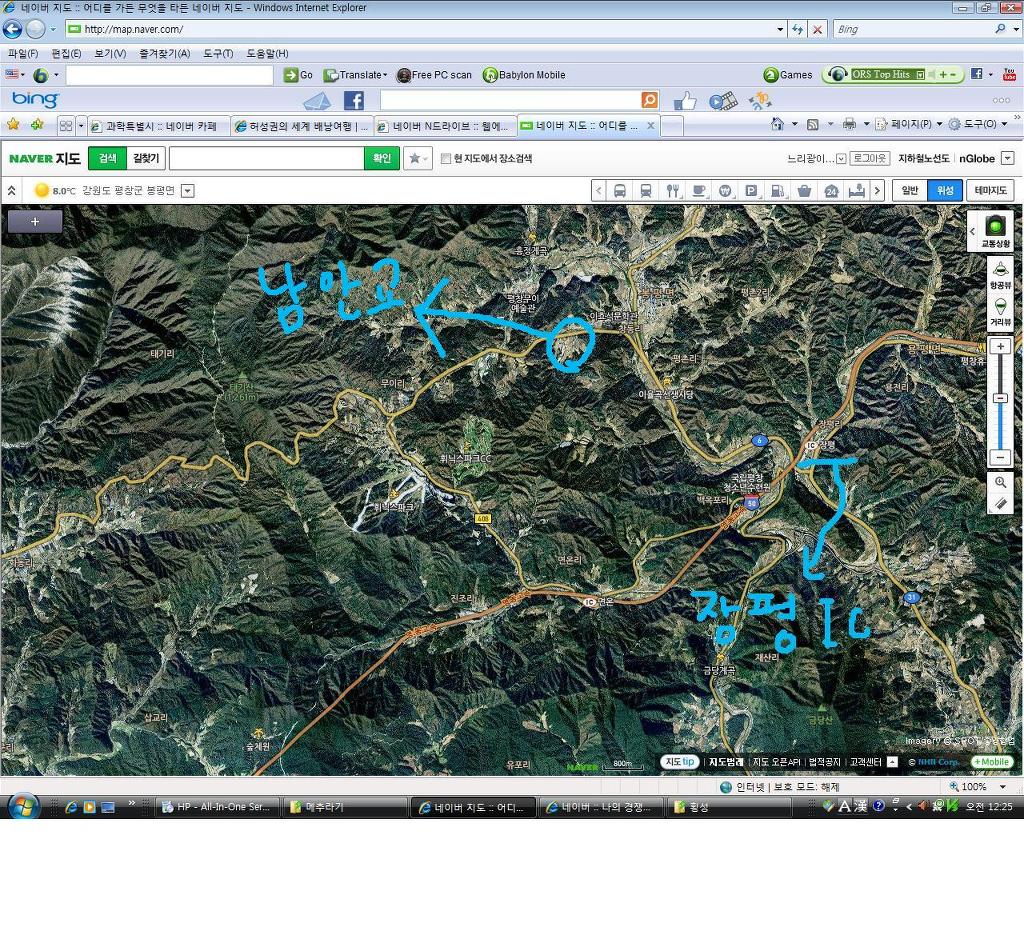Screen dimensions: 1024x935
Task: Open the 도구(O) command bar dropdown
Action: [1004, 124]
